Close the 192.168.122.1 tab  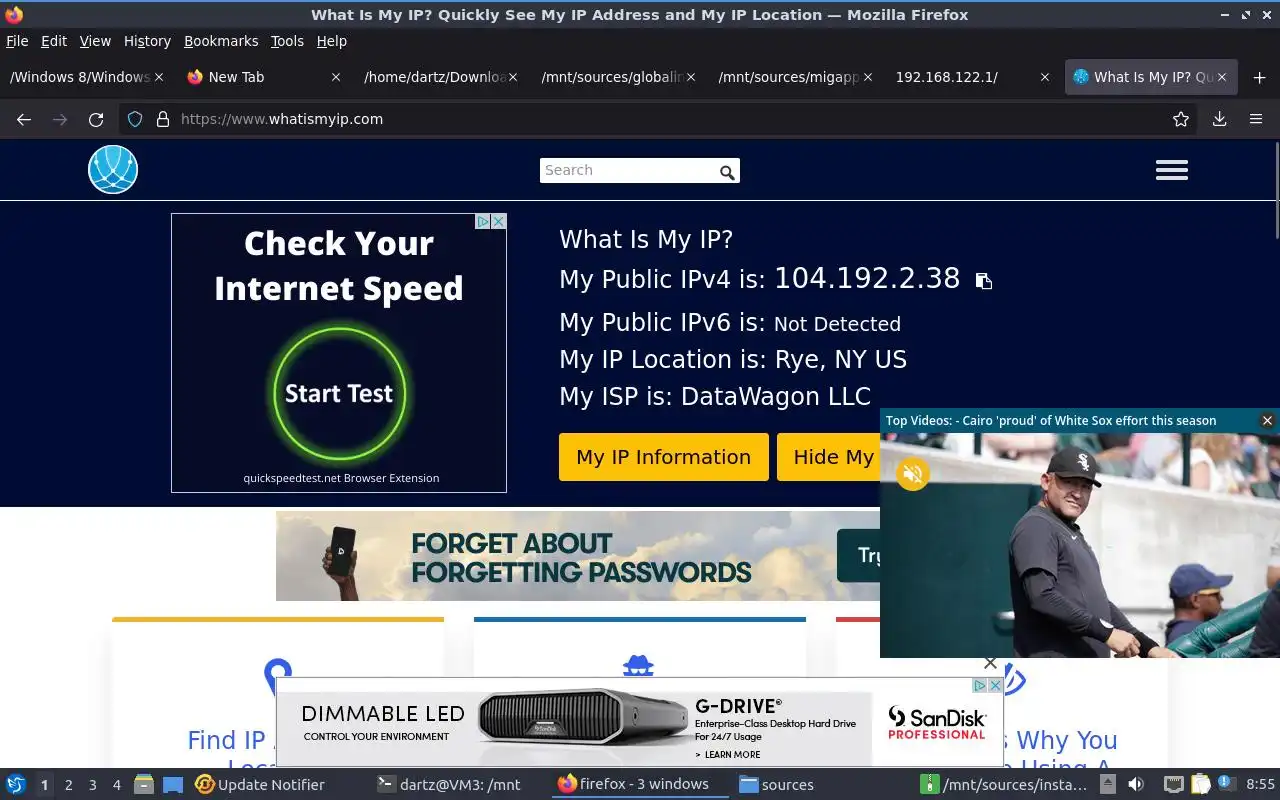(1045, 77)
